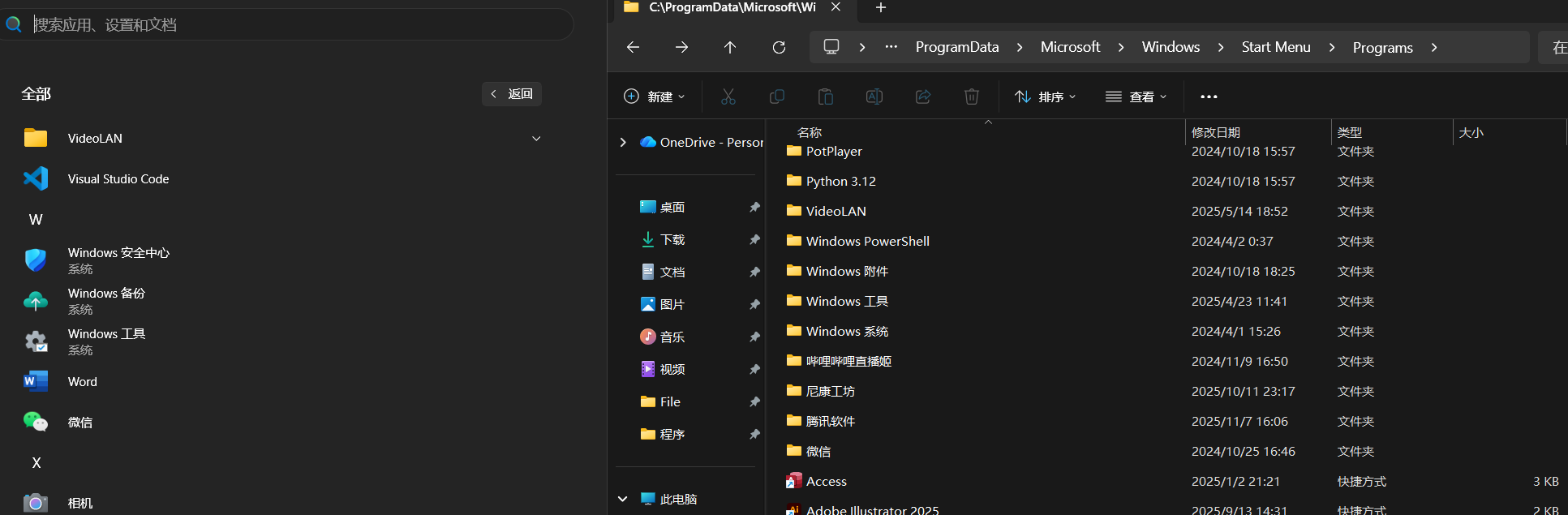Expand the chevron after Programs in the address bar
The image size is (1568, 515).
1434,47
